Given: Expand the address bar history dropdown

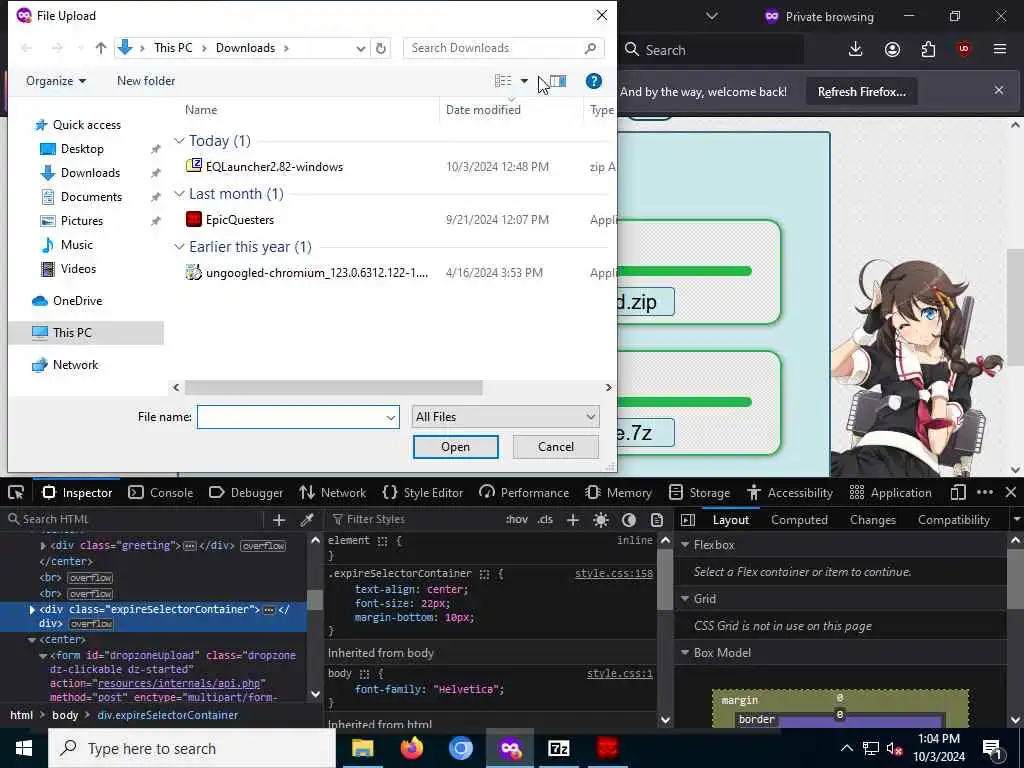Looking at the screenshot, I should pyautogui.click(x=360, y=48).
